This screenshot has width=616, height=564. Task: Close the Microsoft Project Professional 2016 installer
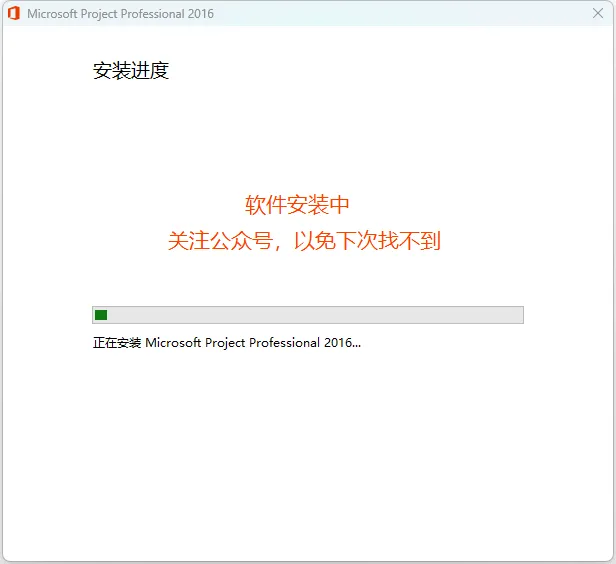(x=598, y=13)
